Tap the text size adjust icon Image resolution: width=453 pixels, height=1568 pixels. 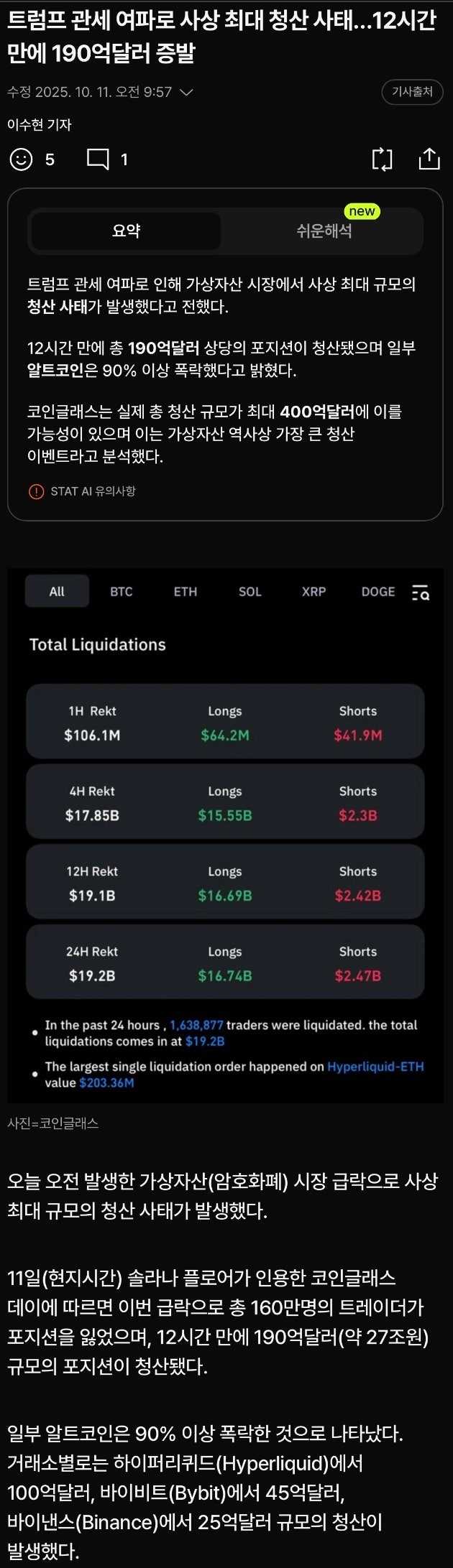tap(382, 159)
